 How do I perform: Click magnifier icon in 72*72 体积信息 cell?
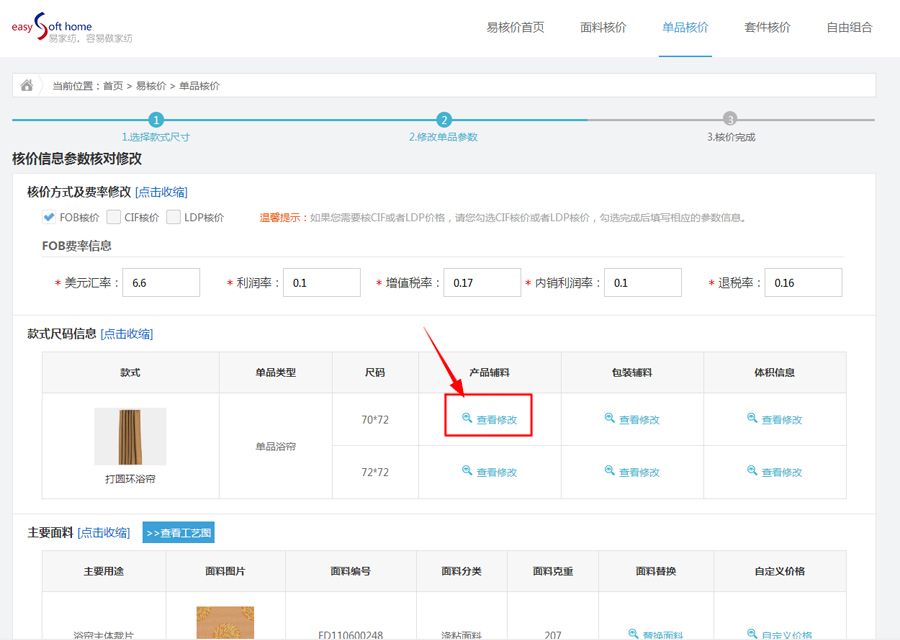[x=752, y=471]
